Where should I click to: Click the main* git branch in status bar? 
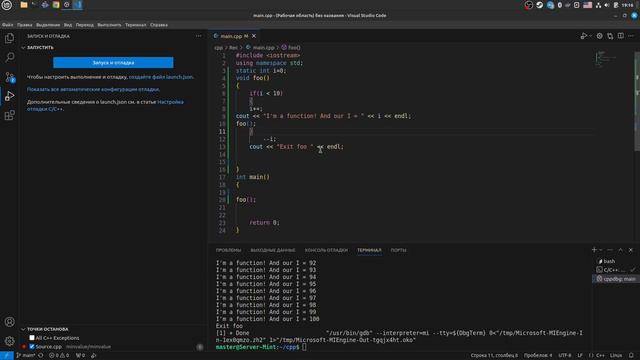tap(26, 356)
